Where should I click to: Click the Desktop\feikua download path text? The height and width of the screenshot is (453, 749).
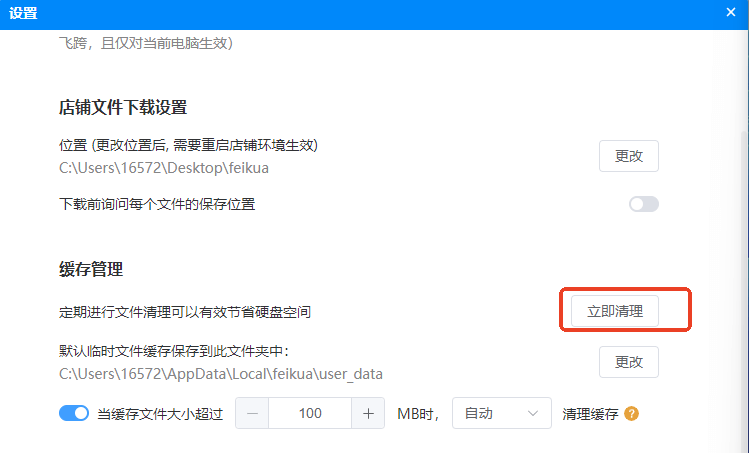[164, 168]
